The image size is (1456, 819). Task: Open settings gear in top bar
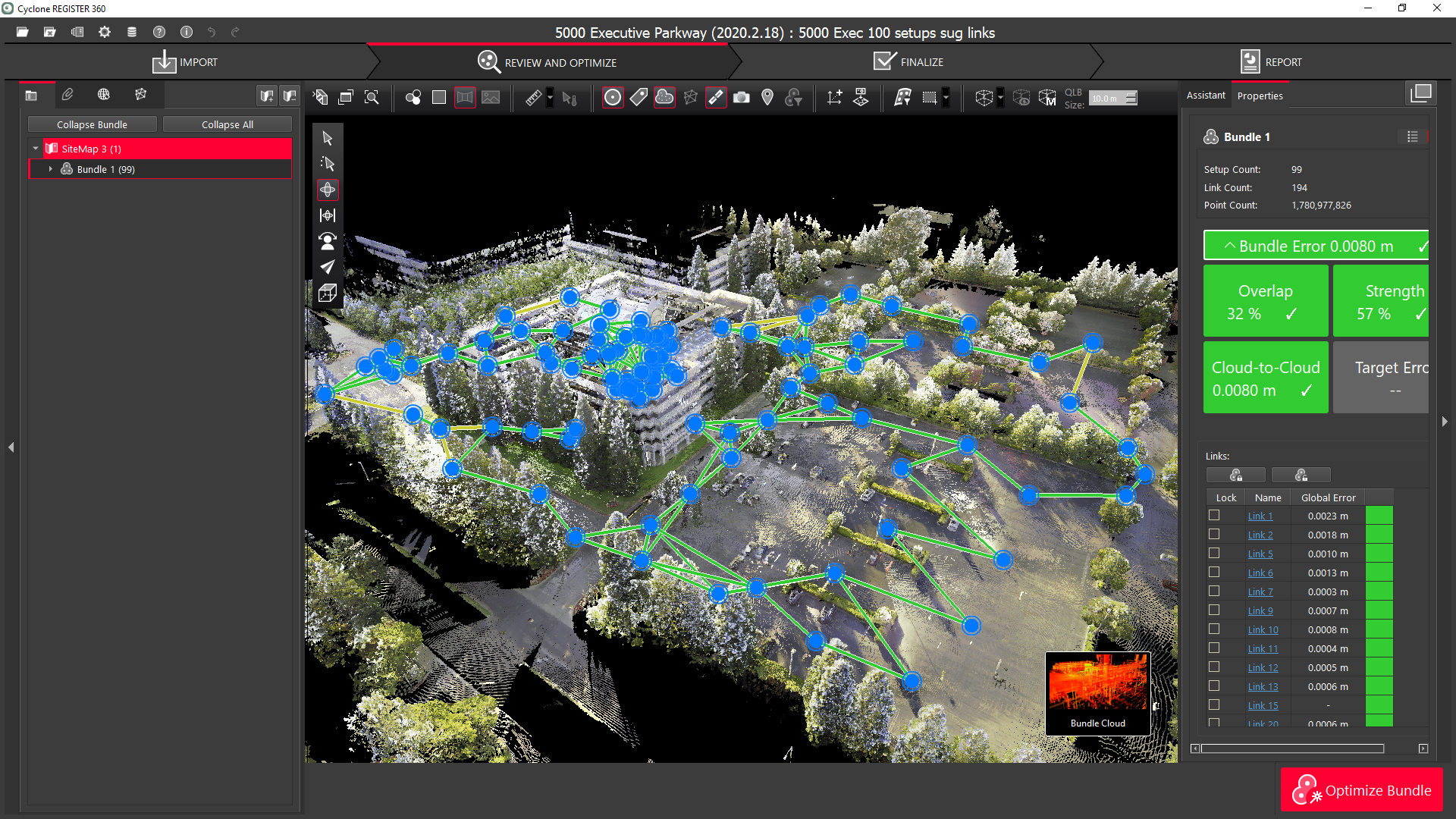pos(105,32)
